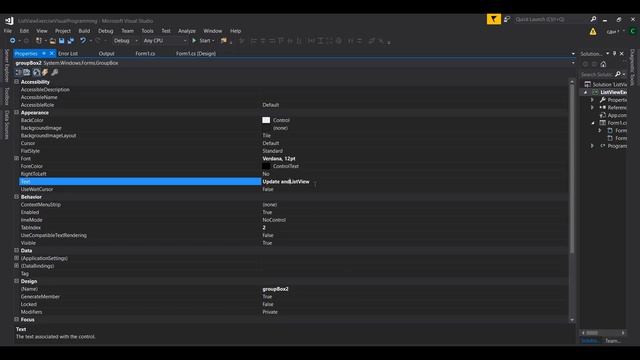Click the pin icon on Properties tab
The height and width of the screenshot is (360, 640).
pos(44,53)
